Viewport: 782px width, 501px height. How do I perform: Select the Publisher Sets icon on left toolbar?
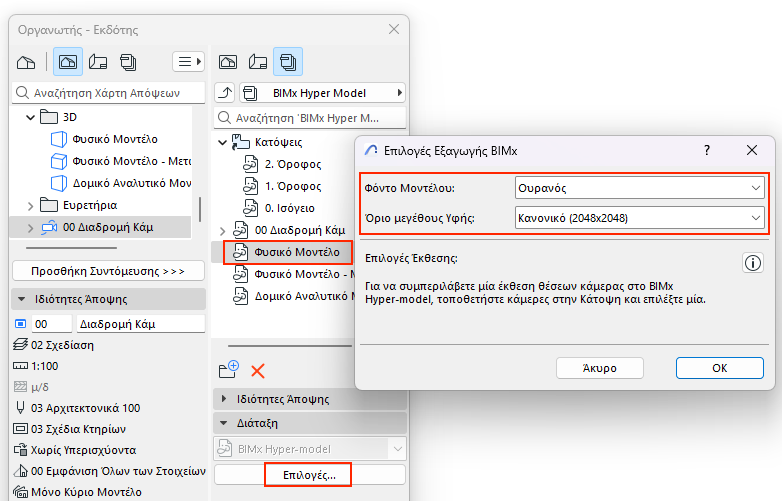point(128,62)
